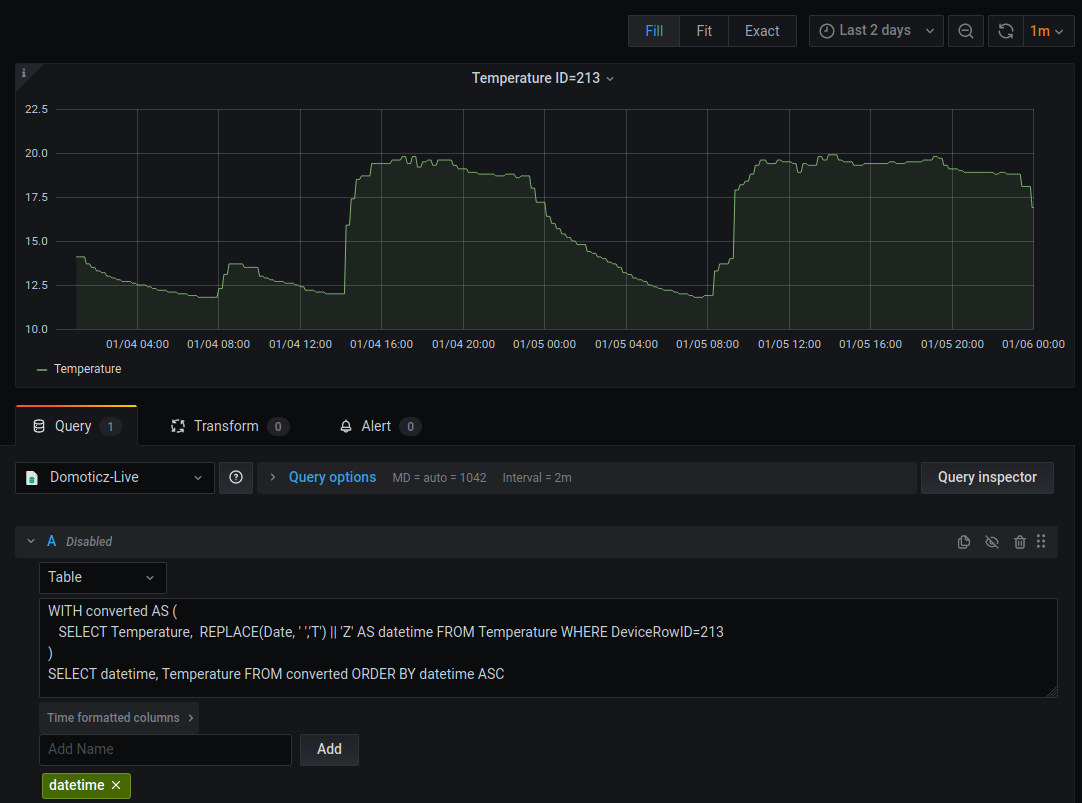
Task: Collapse query A with its chevron
Action: 30,542
